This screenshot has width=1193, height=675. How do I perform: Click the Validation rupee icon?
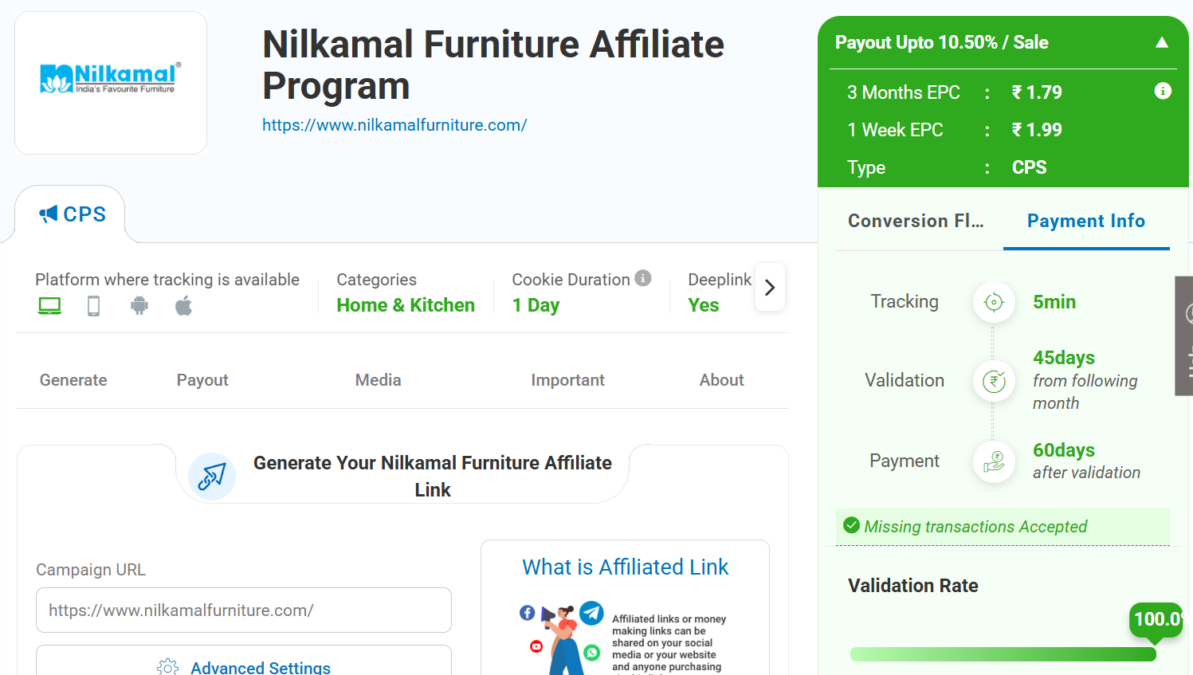pos(994,380)
